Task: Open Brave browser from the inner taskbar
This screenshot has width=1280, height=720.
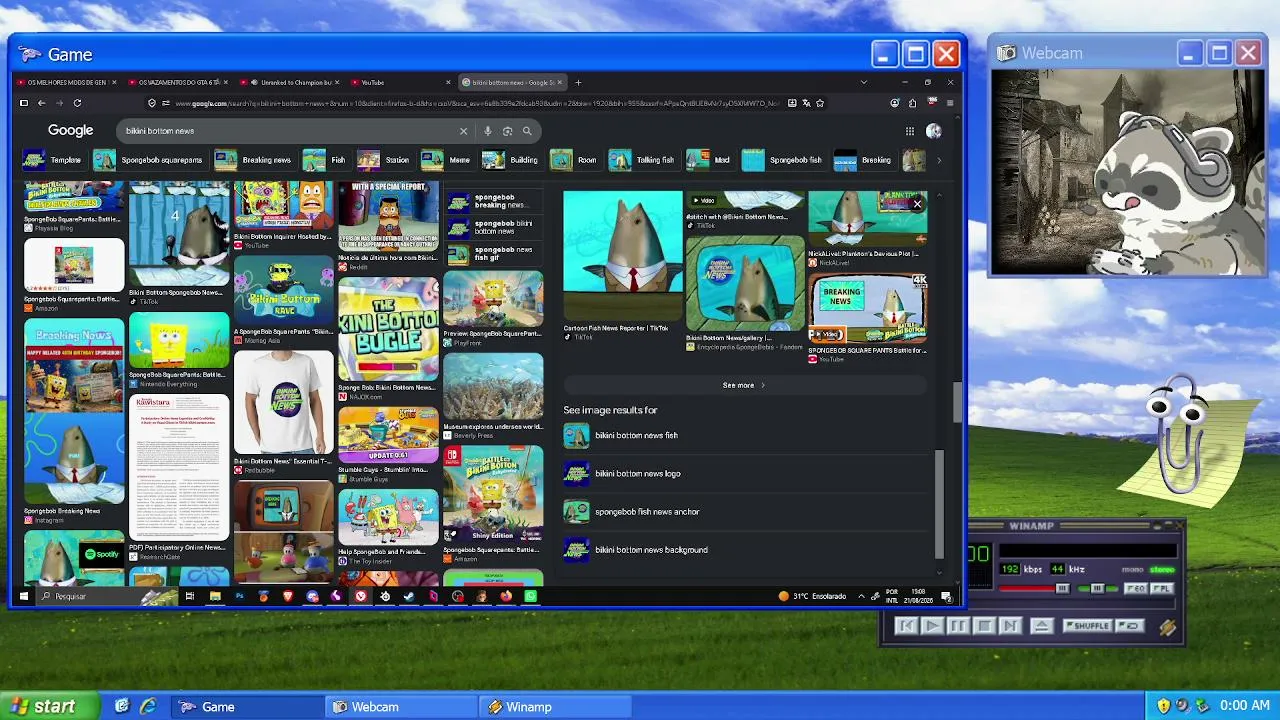Action: 288,596
